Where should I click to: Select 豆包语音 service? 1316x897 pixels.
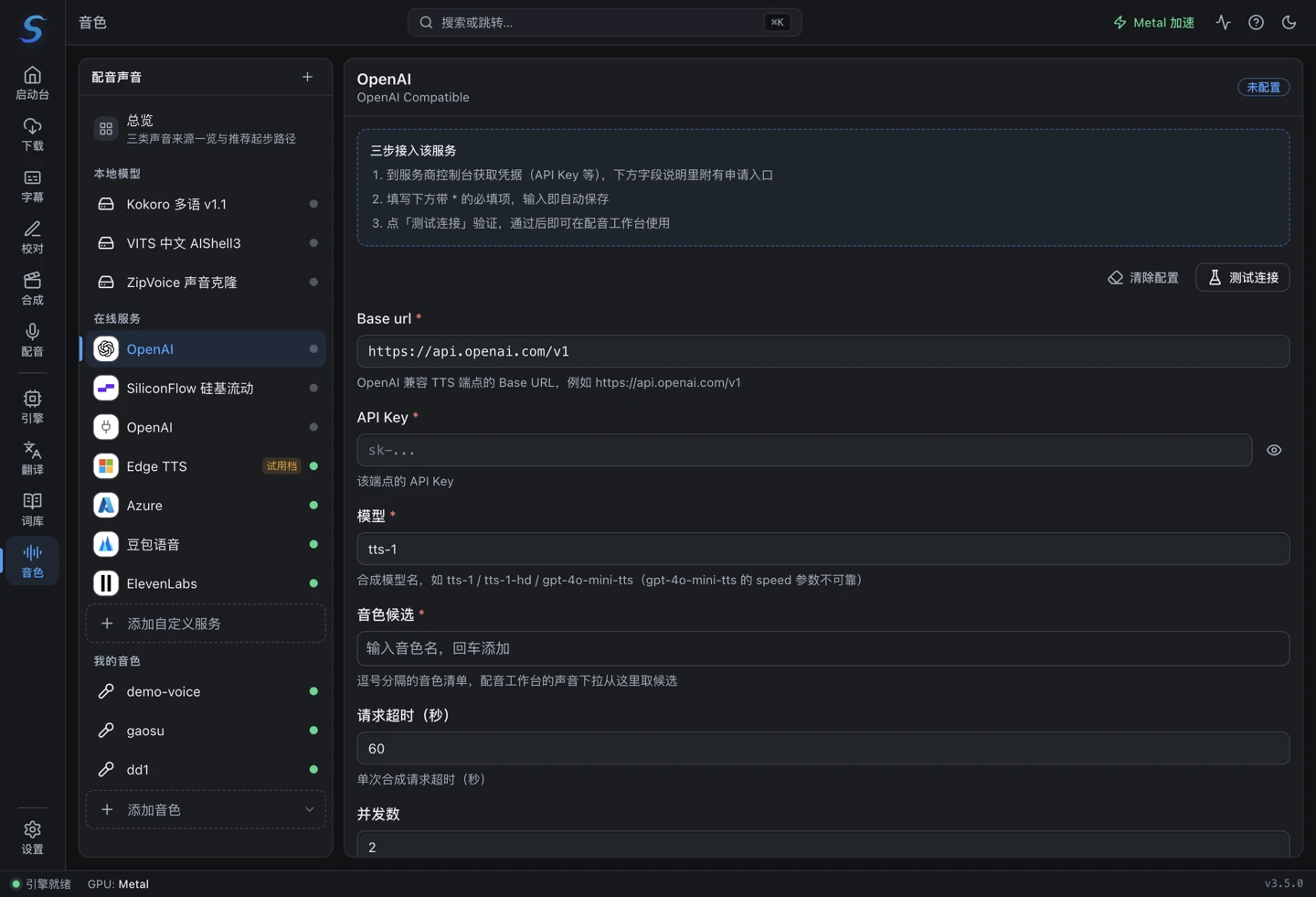click(x=207, y=544)
